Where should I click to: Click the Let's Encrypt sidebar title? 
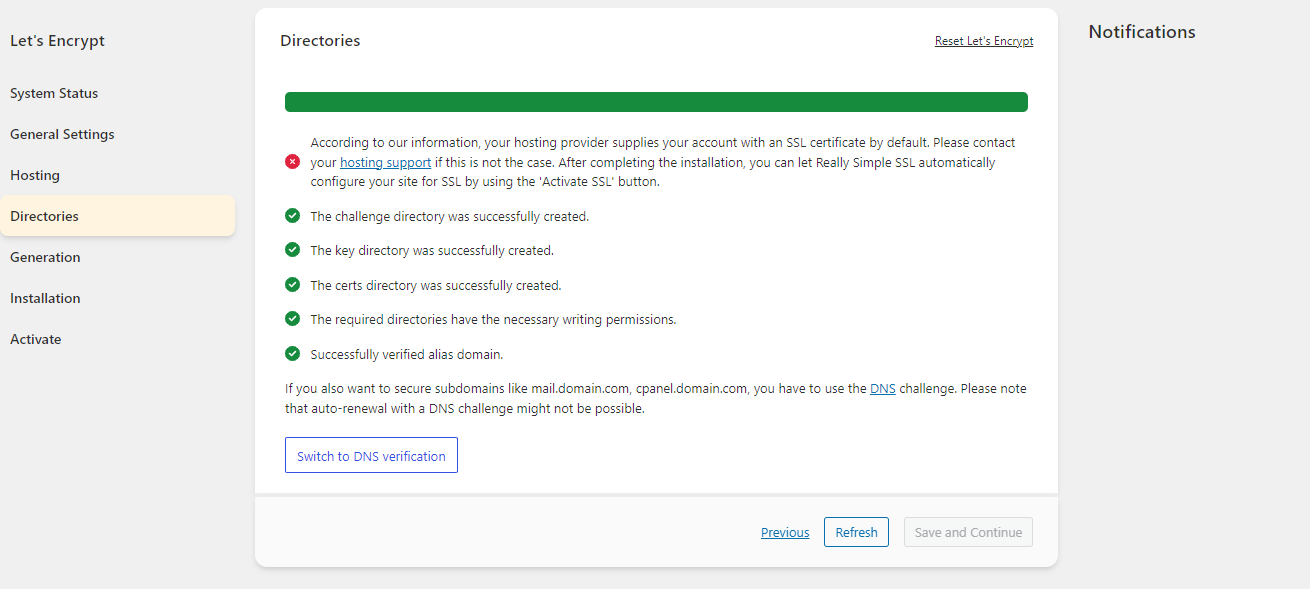tap(57, 41)
